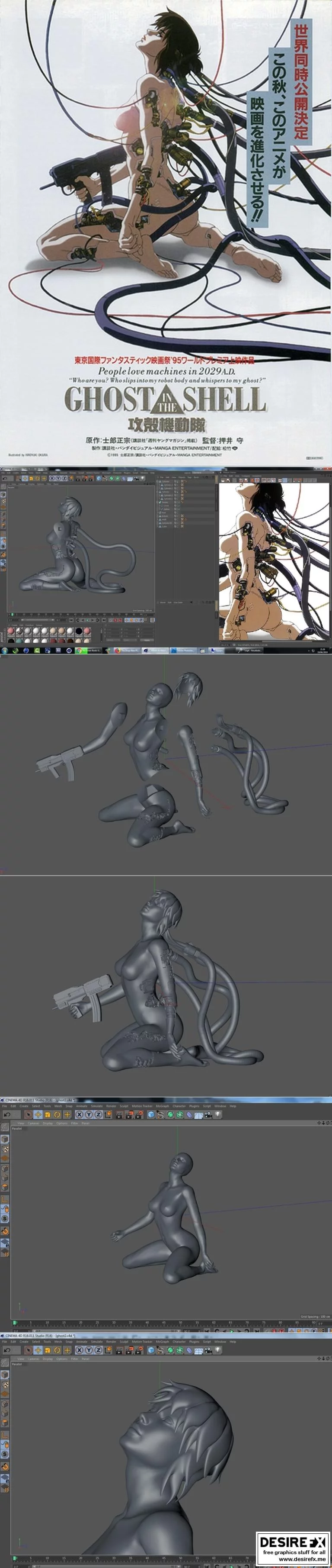This screenshot has width=332, height=1568.
Task: Open Render Settings icon in full-body model window
Action: click(139, 1114)
